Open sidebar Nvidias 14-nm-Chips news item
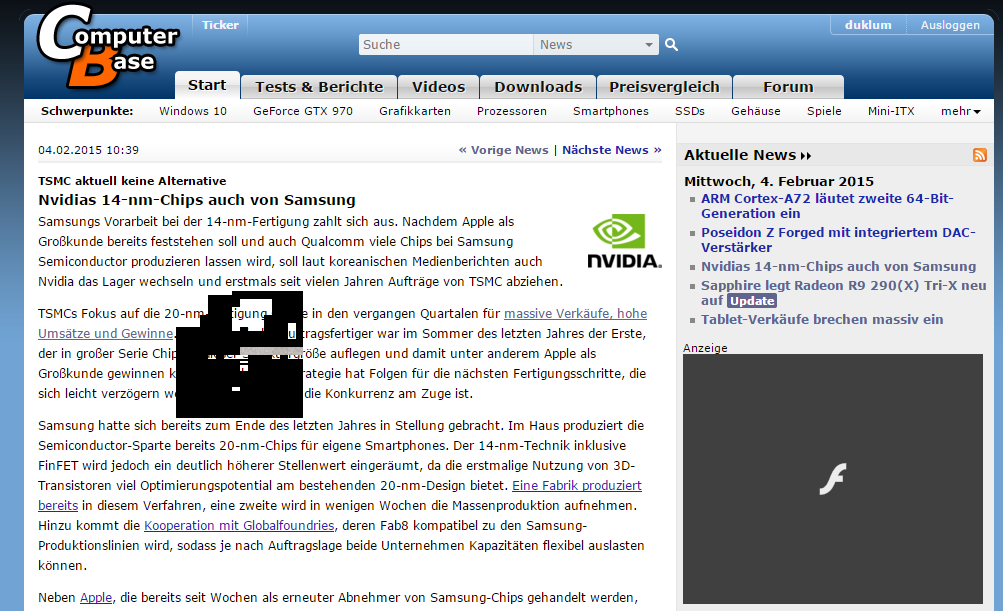 click(839, 266)
